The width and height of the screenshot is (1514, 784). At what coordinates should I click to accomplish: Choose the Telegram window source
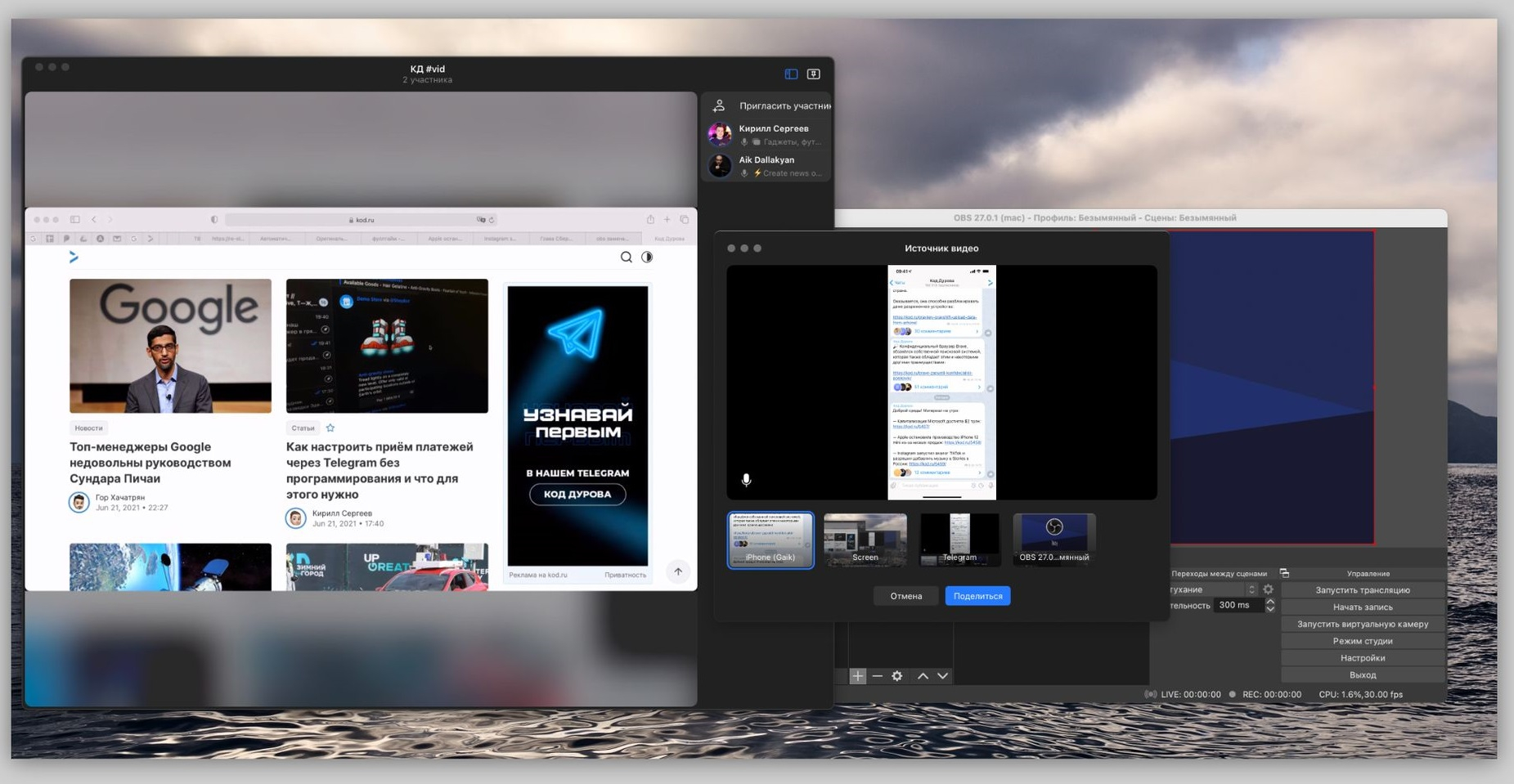tap(959, 540)
